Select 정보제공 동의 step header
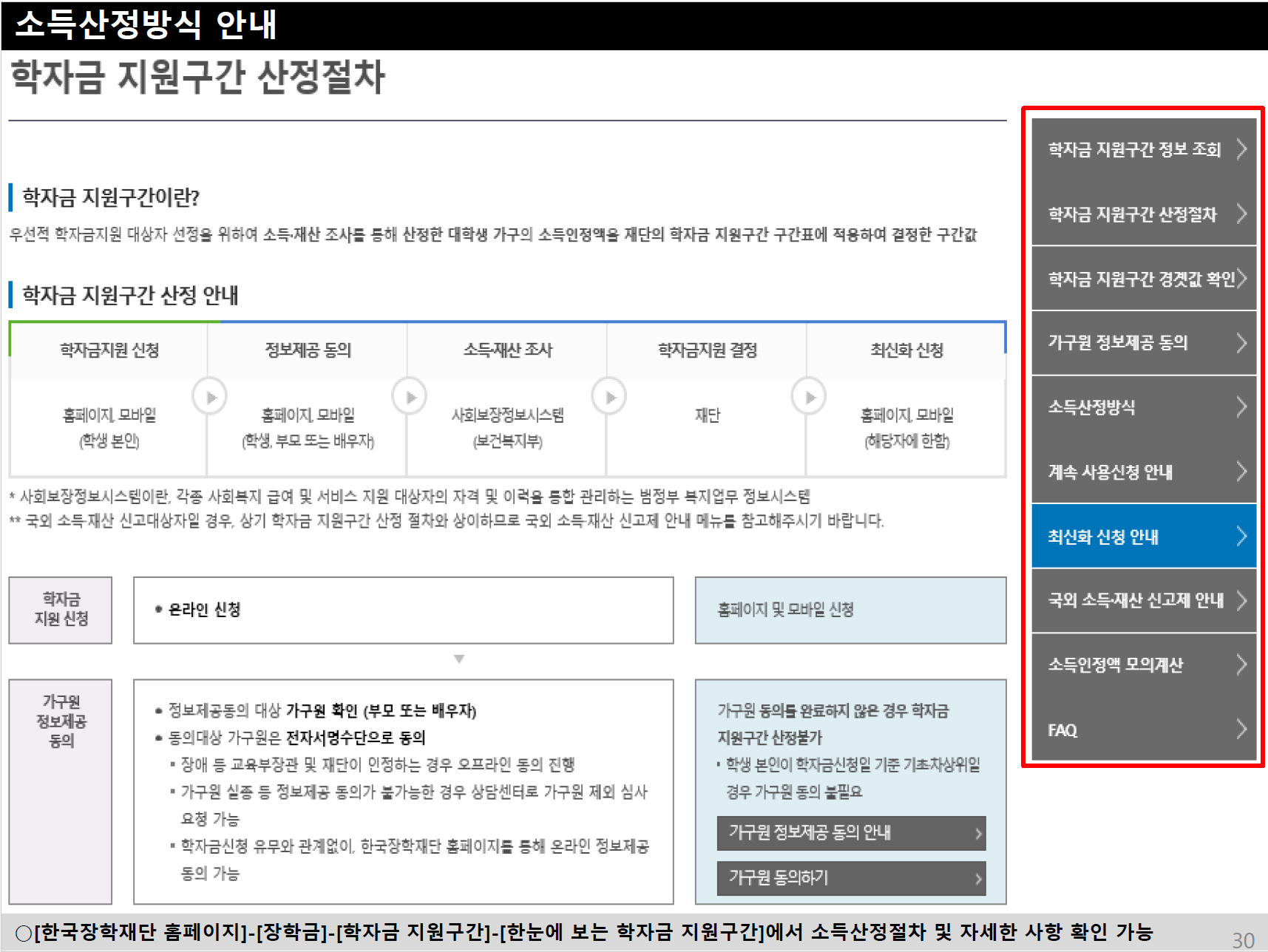This screenshot has width=1268, height=952. 308,350
